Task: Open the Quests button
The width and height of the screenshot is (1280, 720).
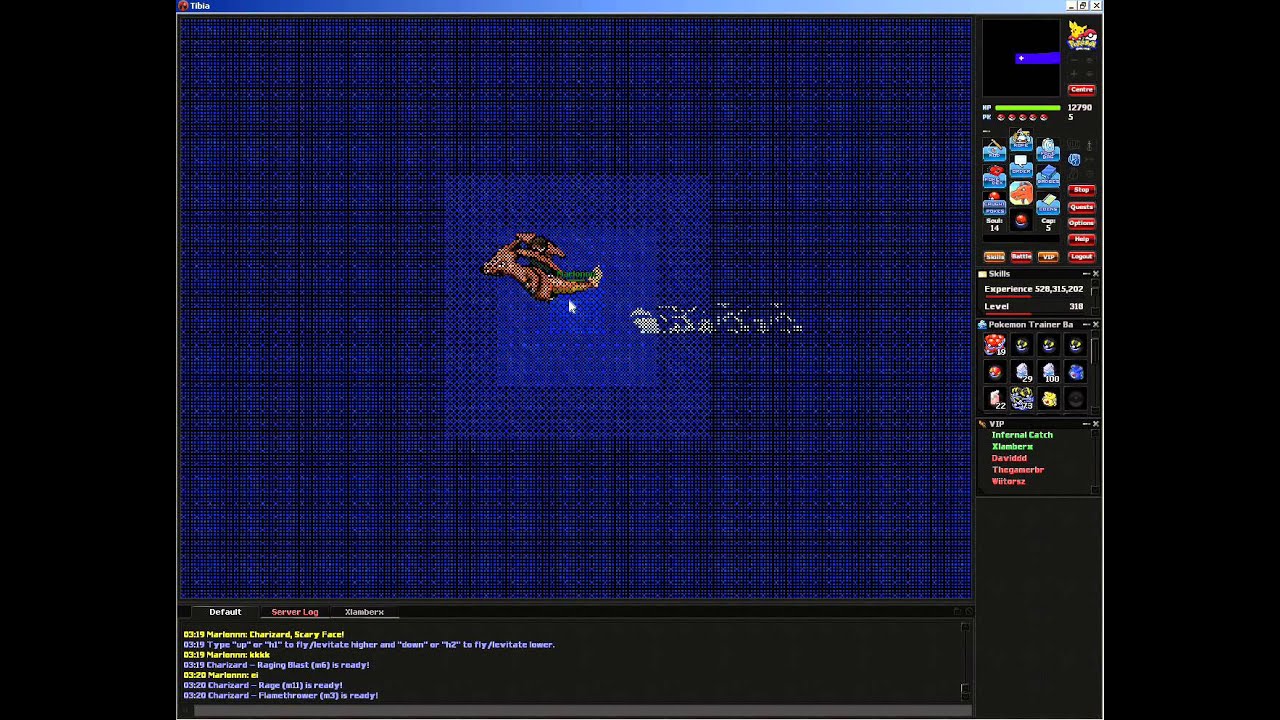Action: click(x=1081, y=207)
